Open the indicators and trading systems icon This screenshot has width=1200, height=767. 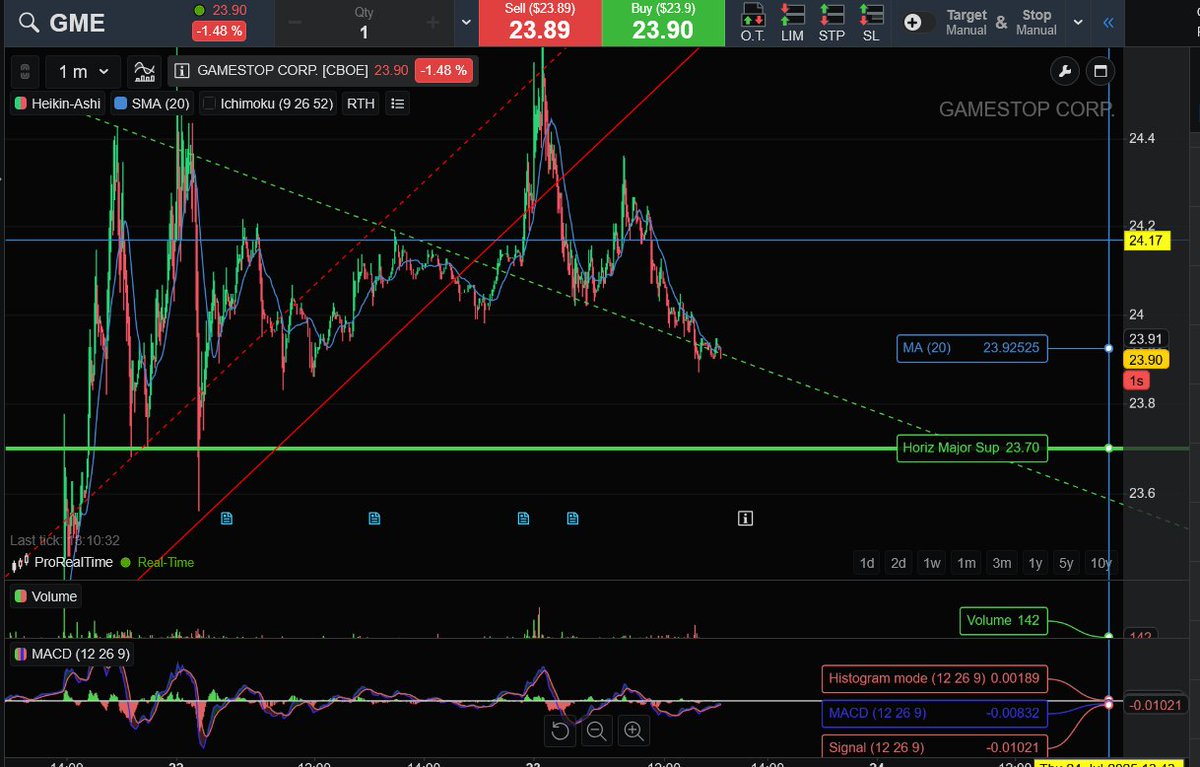click(x=145, y=72)
